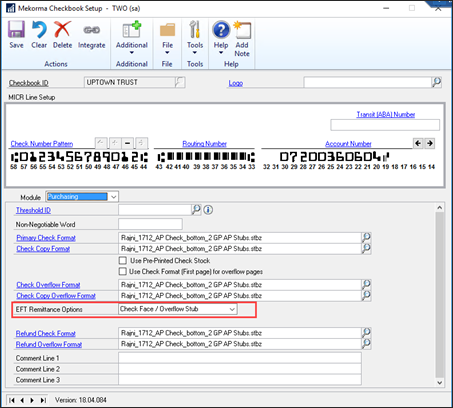The height and width of the screenshot is (408, 453).
Task: Go to first record navigation button
Action: tap(12, 400)
